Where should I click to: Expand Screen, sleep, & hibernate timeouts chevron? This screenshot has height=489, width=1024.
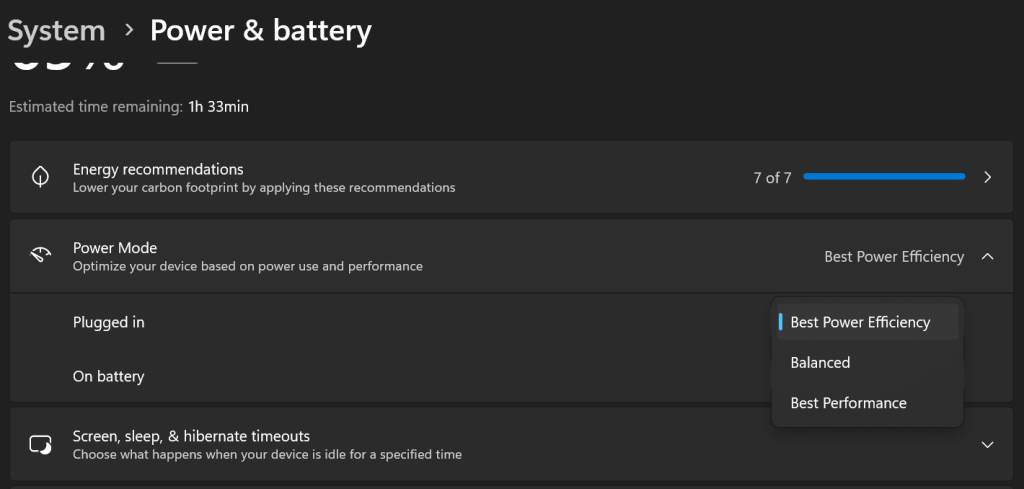tap(987, 444)
